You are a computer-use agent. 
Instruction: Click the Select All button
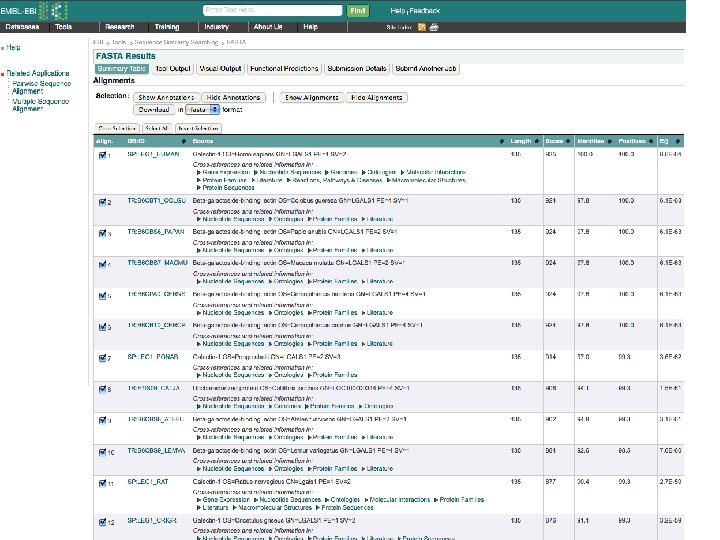tap(157, 129)
